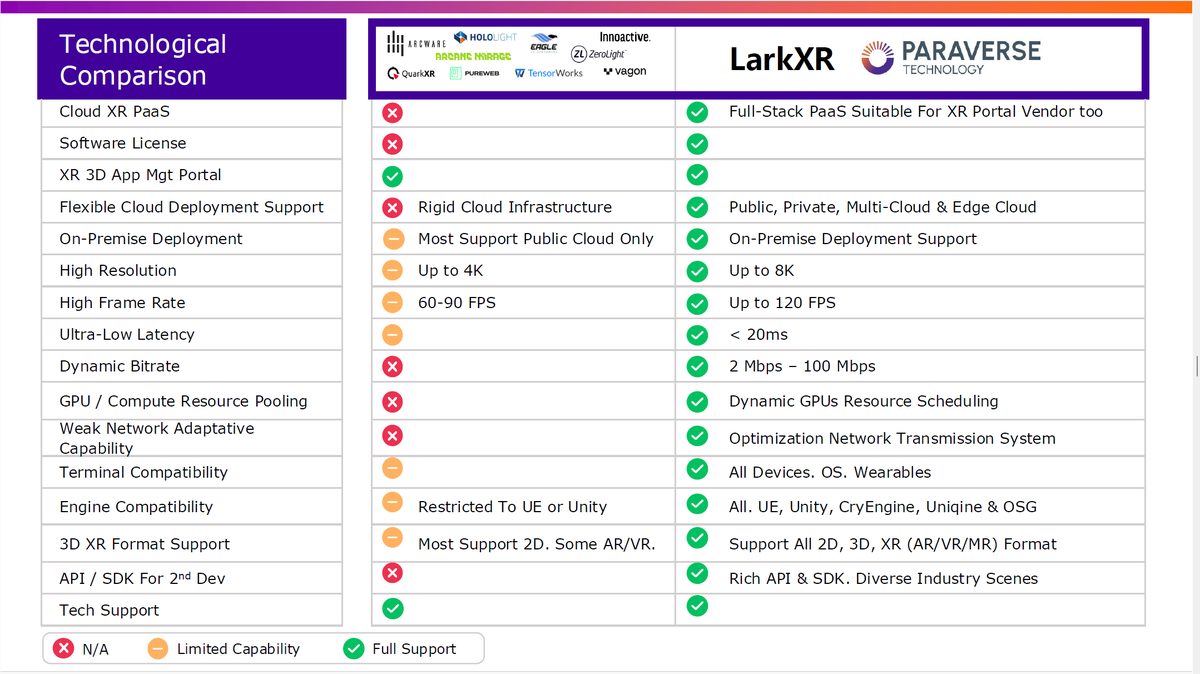Click the ZeroLight logo
Image resolution: width=1200 pixels, height=674 pixels.
pyautogui.click(x=598, y=54)
